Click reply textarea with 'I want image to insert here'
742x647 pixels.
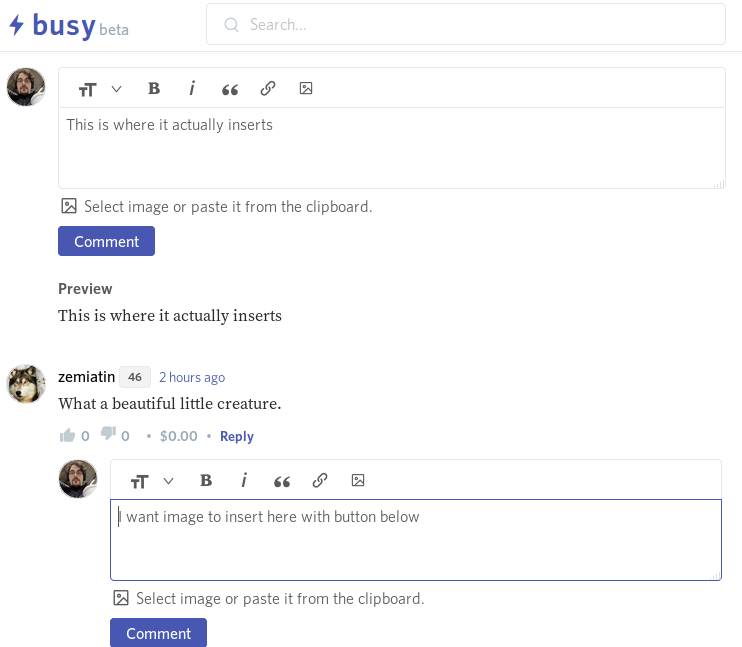[416, 540]
